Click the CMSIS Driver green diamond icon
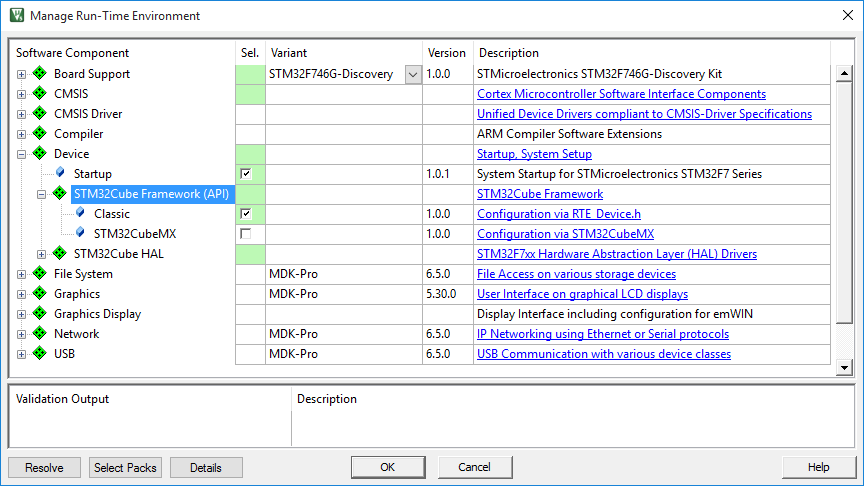This screenshot has width=864, height=486. [x=40, y=113]
